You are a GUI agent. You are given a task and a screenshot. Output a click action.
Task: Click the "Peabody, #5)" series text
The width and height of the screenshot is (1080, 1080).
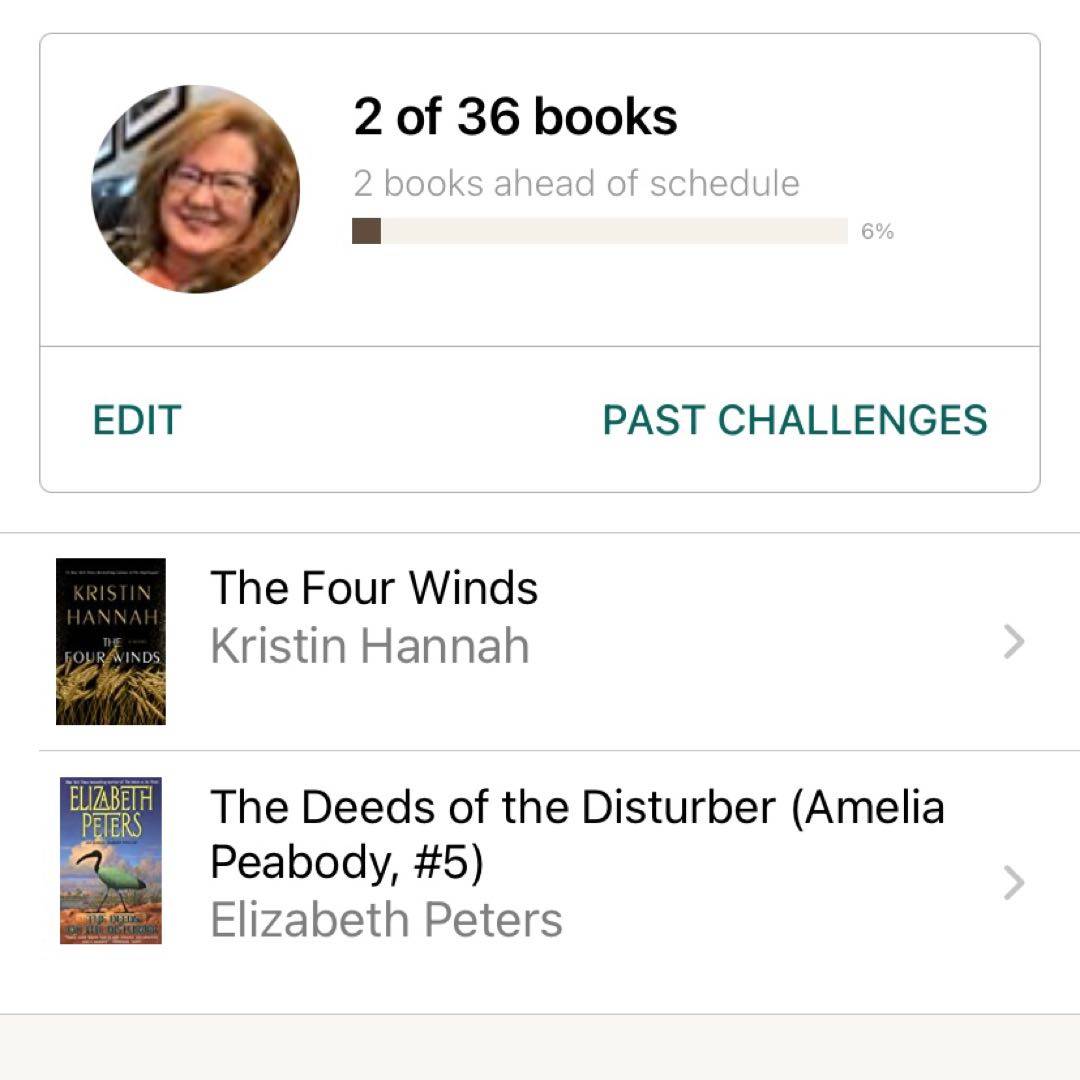(346, 864)
